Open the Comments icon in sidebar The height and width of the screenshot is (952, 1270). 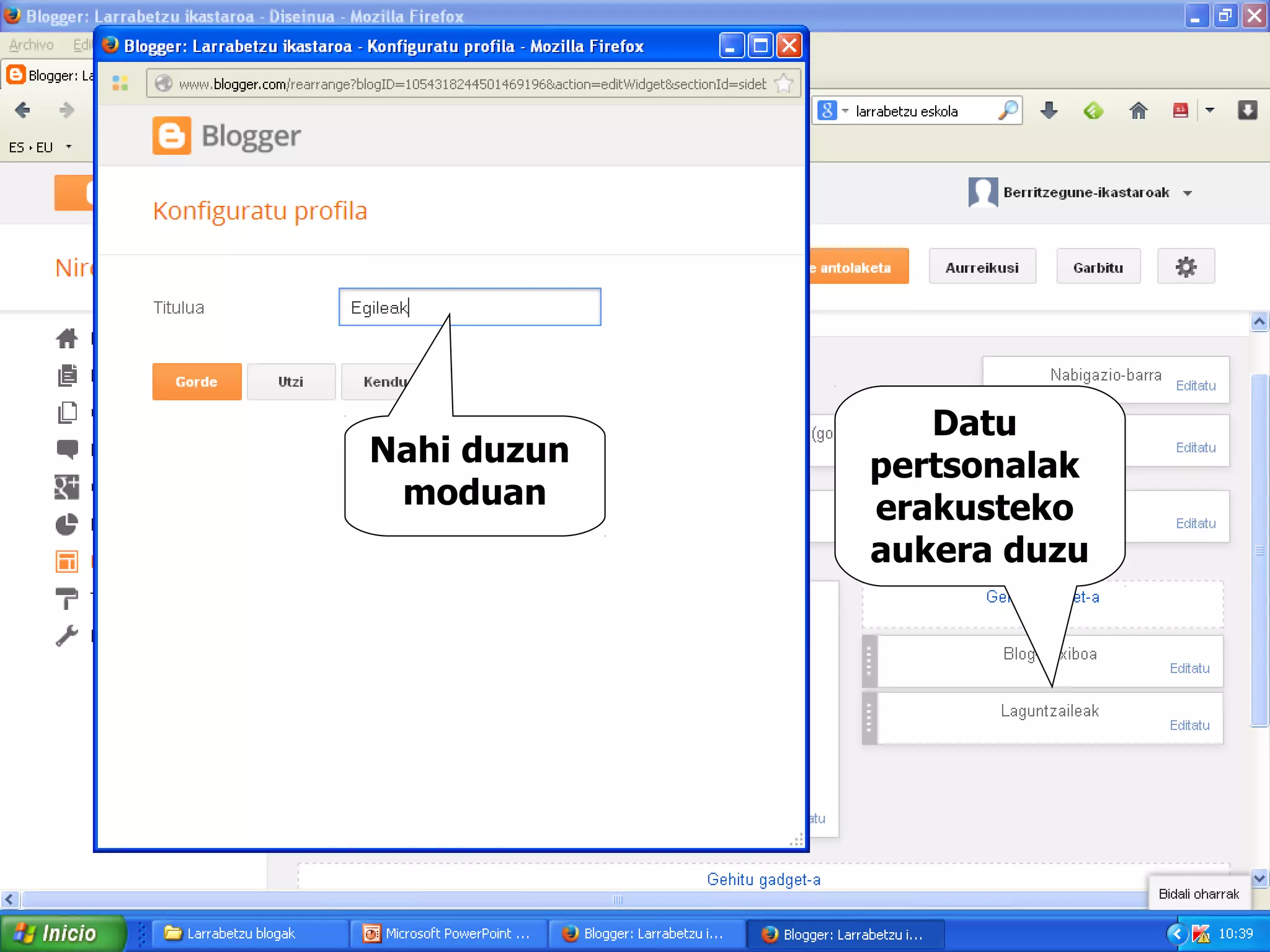67,449
